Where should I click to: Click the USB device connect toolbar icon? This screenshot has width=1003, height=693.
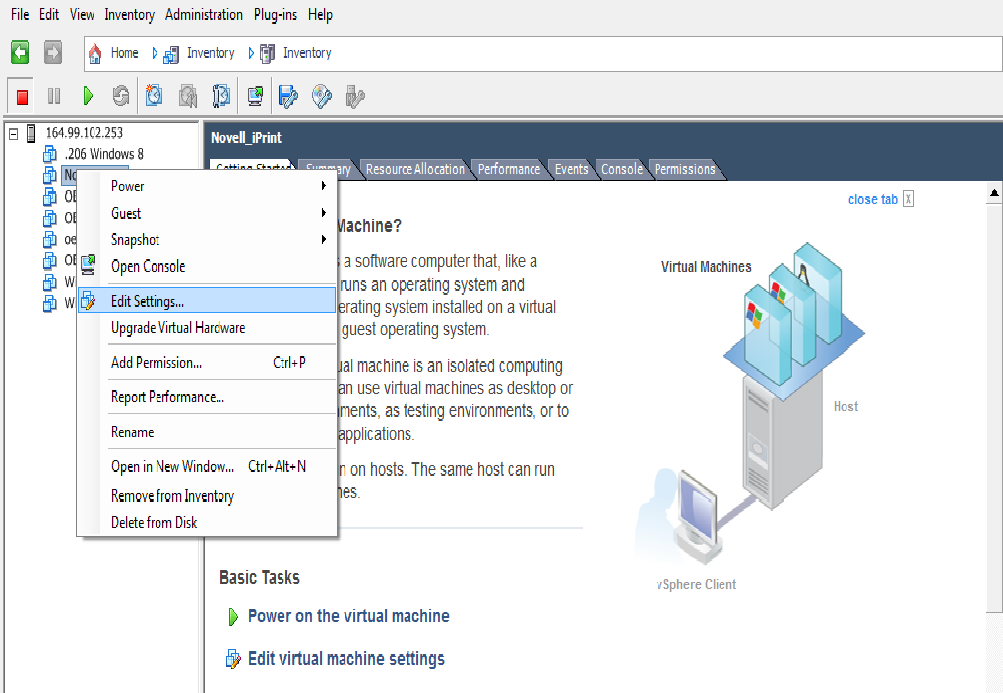pos(355,96)
